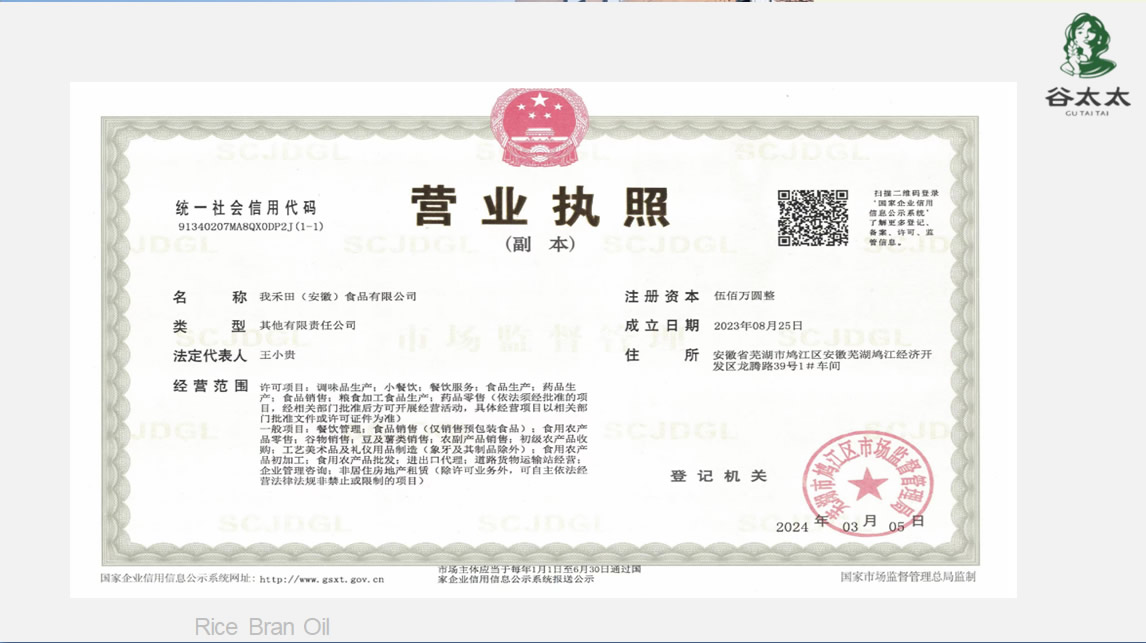Image resolution: width=1146 pixels, height=643 pixels.
Task: Select footer text 国家市场监督管理总局监制
Action: [x=908, y=577]
